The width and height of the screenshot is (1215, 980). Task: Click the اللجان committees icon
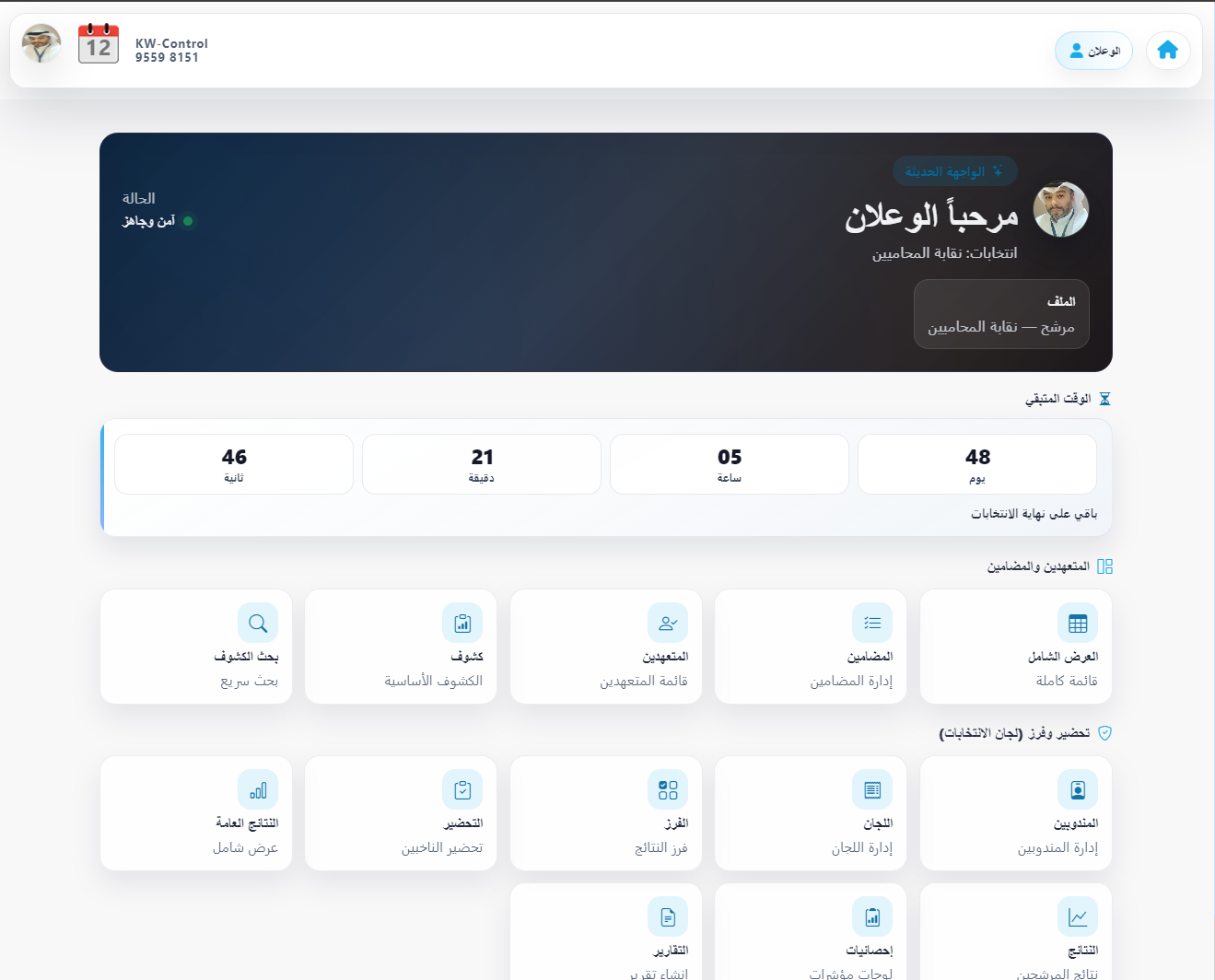click(x=872, y=789)
